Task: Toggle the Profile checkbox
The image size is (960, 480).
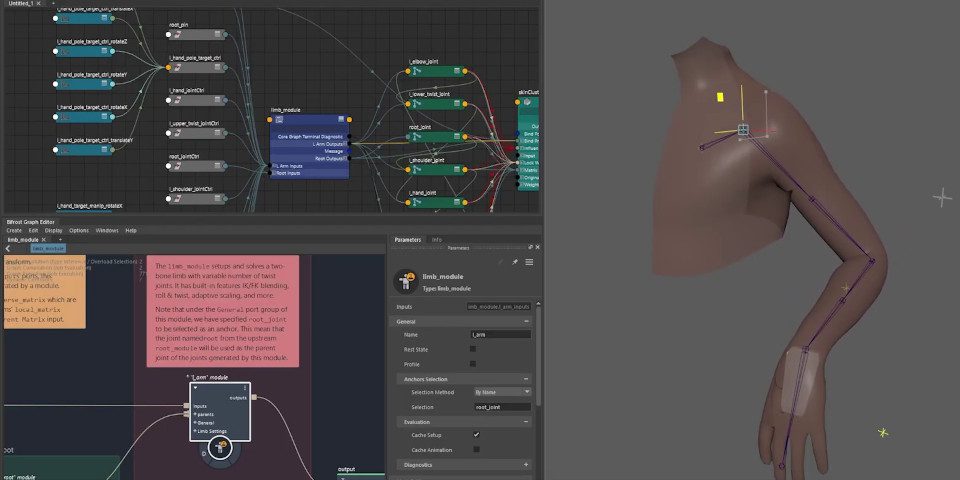Action: coord(474,364)
